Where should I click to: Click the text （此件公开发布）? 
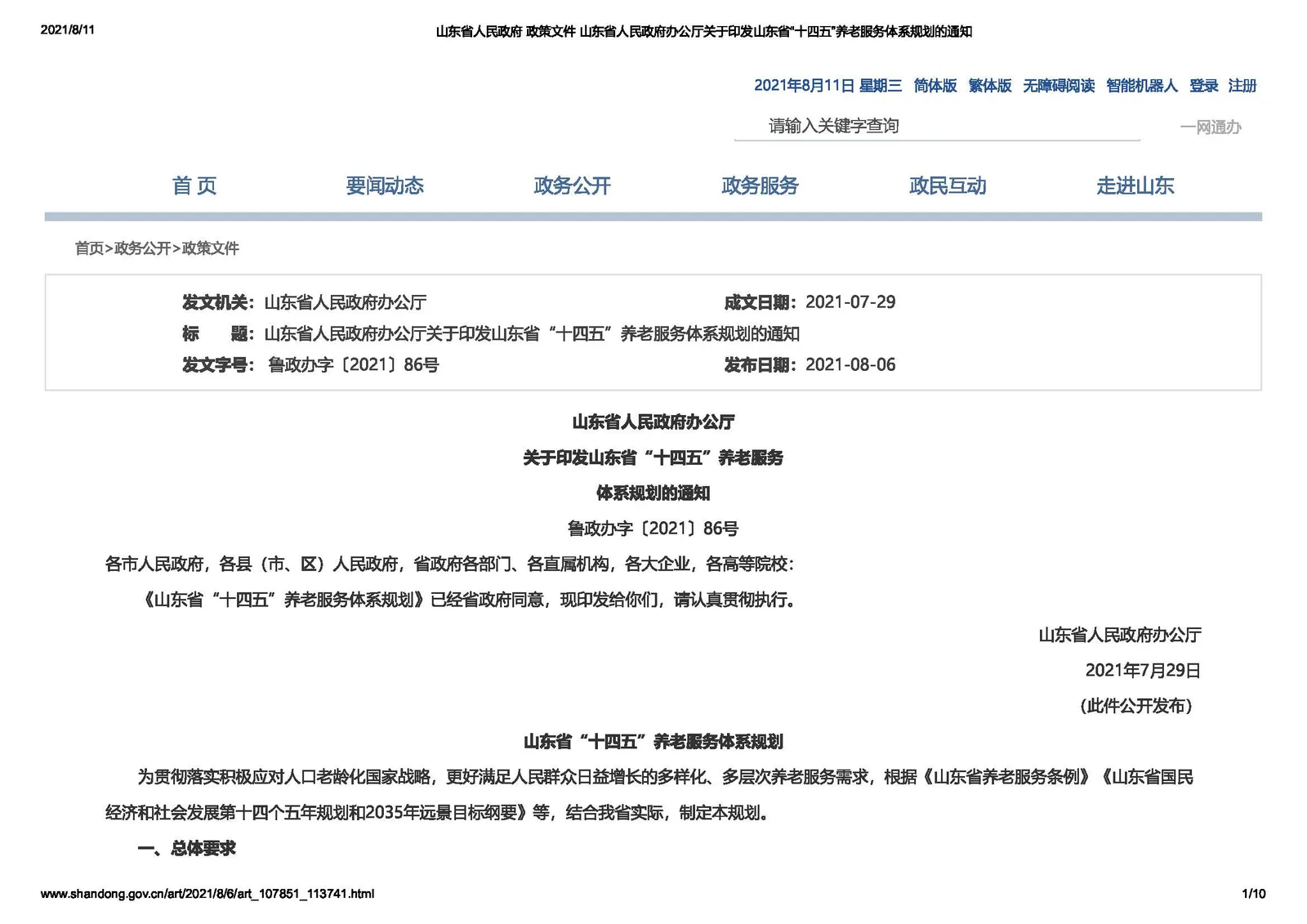[x=1135, y=706]
